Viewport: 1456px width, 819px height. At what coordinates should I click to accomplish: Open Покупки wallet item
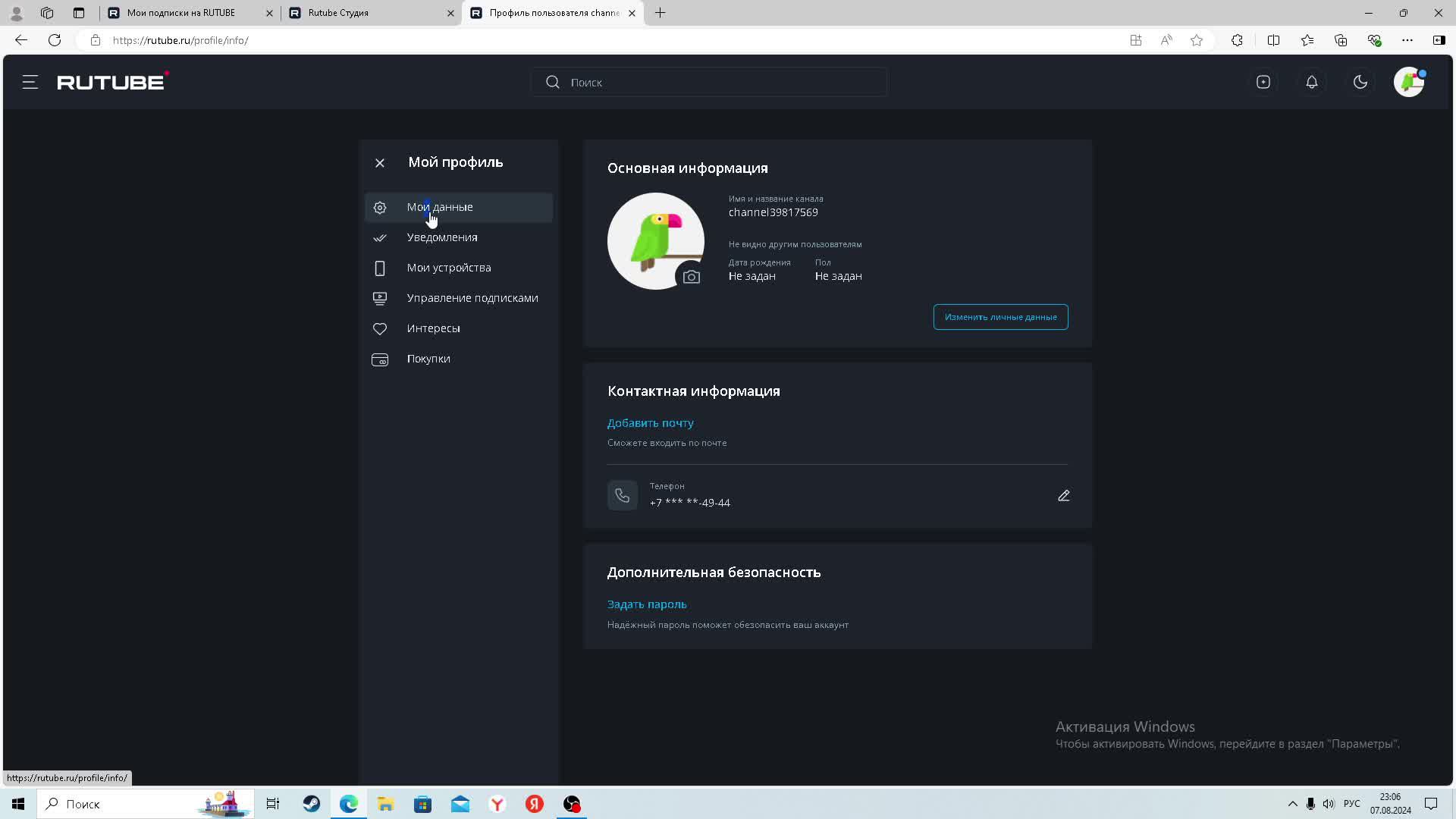pos(428,359)
